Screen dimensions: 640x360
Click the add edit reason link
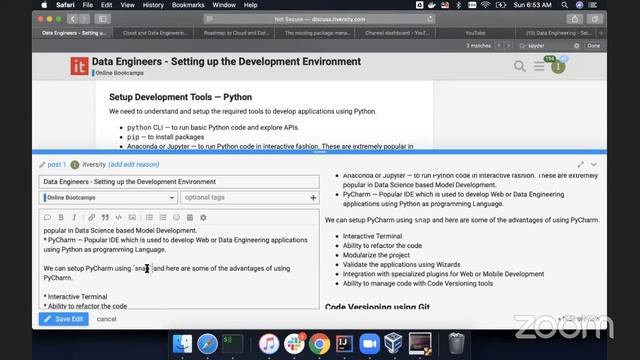click(x=134, y=164)
